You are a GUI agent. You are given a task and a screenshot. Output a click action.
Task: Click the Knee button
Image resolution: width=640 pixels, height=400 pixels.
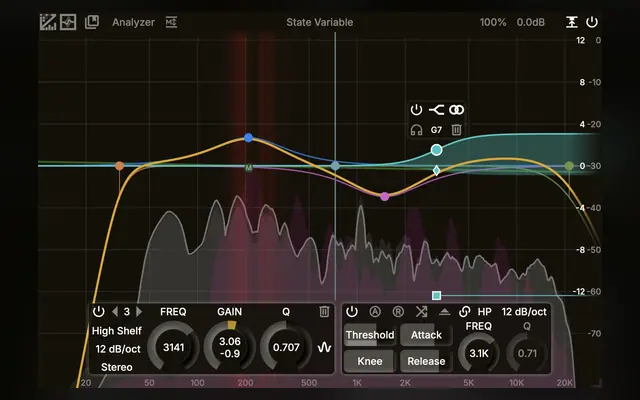point(370,361)
